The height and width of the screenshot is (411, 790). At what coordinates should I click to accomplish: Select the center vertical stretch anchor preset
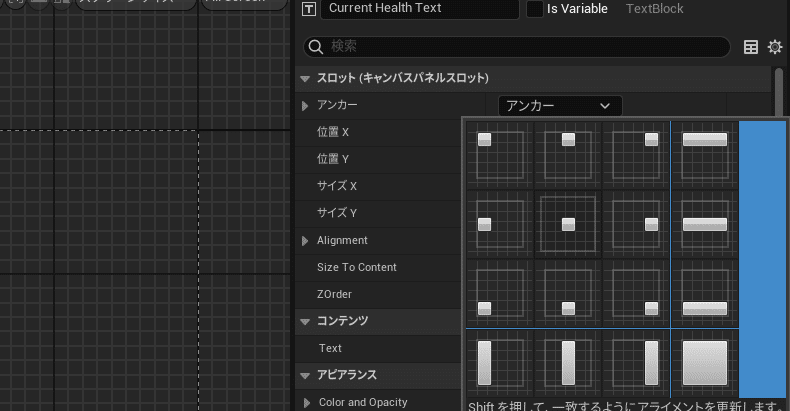(568, 363)
